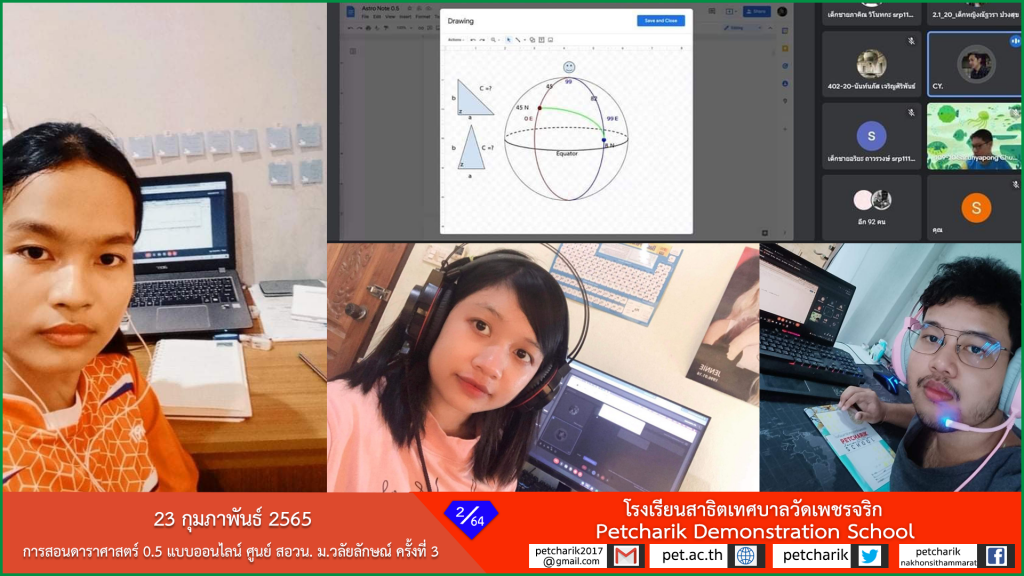Select the CY. participant tile

click(x=974, y=64)
